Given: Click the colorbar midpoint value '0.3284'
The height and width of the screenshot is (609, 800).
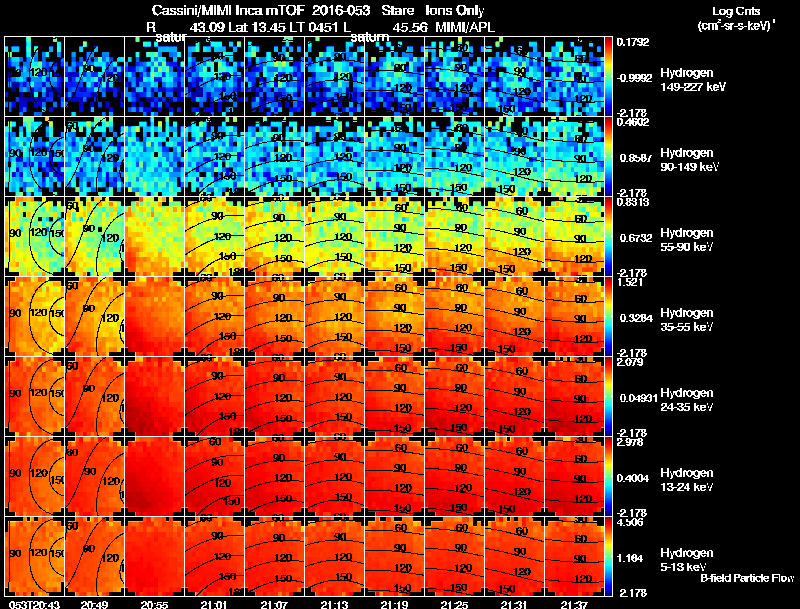Looking at the screenshot, I should point(635,318).
